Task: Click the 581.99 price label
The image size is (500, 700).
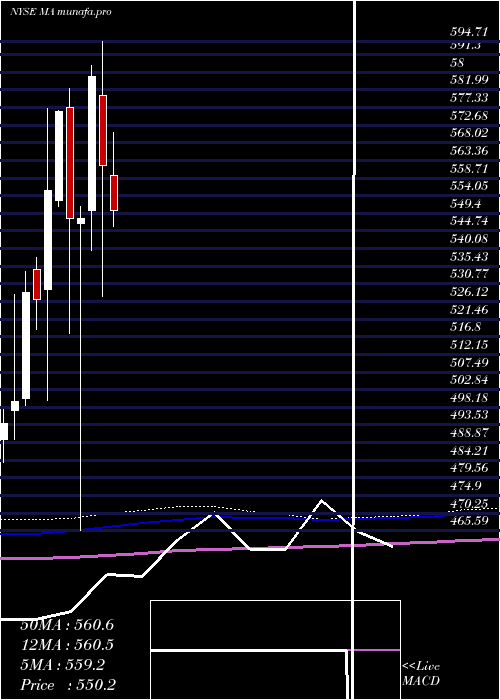Action: (469, 80)
